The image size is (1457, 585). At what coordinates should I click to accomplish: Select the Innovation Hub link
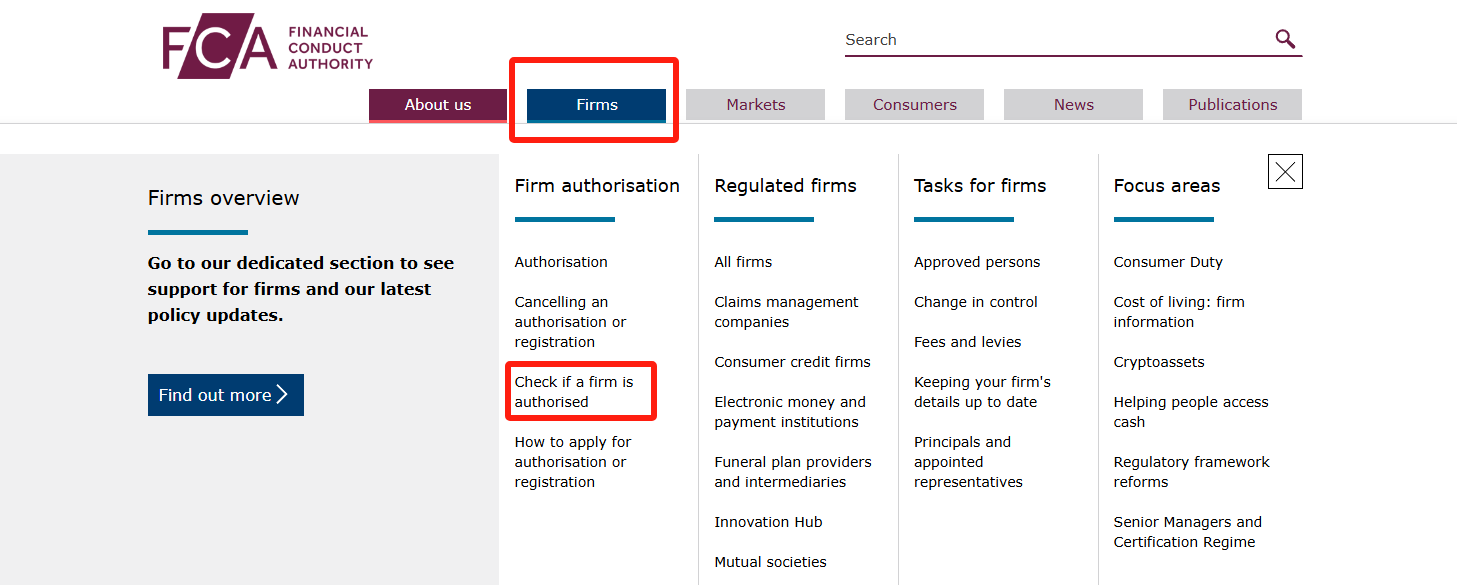768,522
